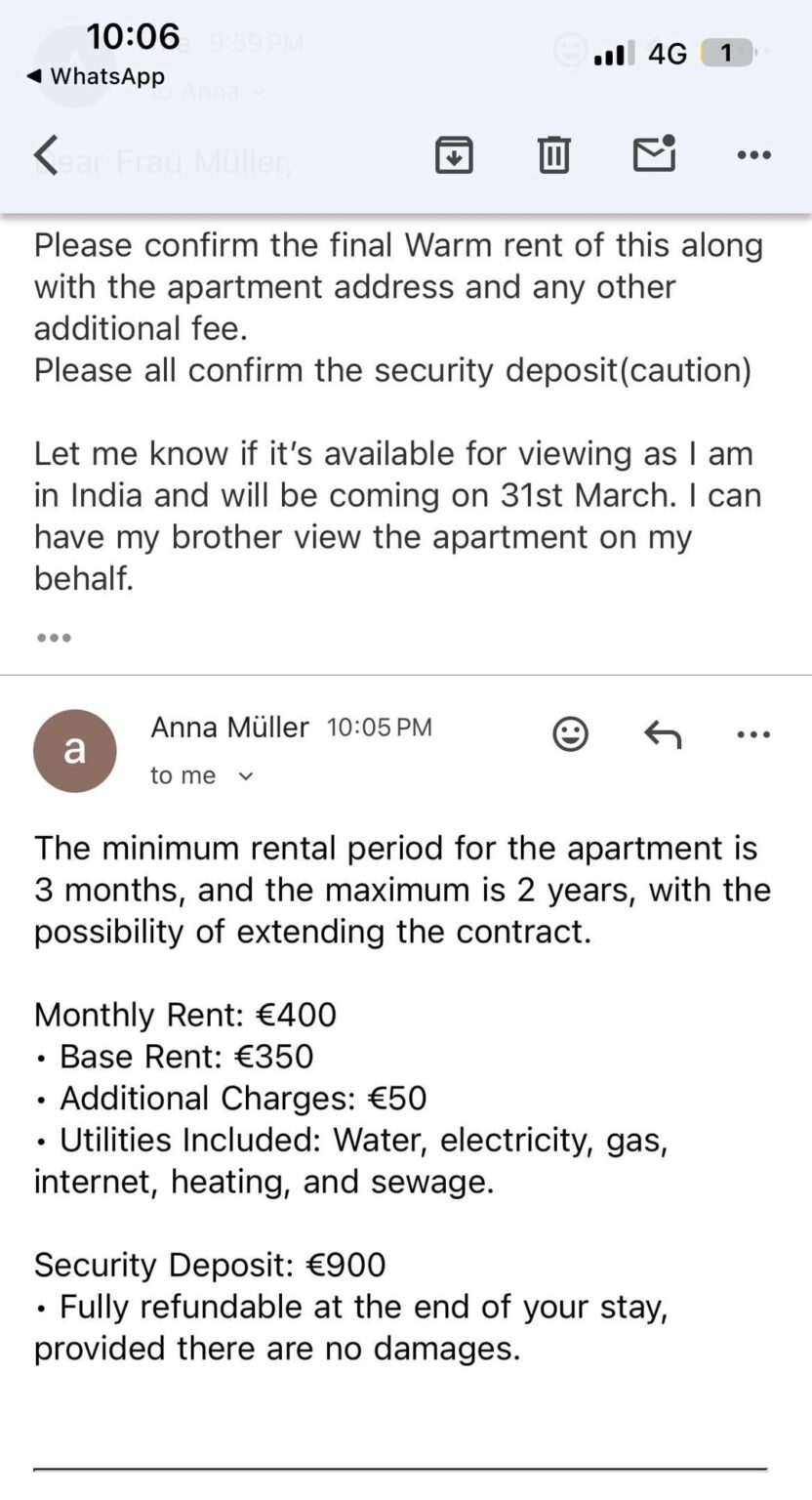Select the sender name Anna Müller

tap(229, 727)
